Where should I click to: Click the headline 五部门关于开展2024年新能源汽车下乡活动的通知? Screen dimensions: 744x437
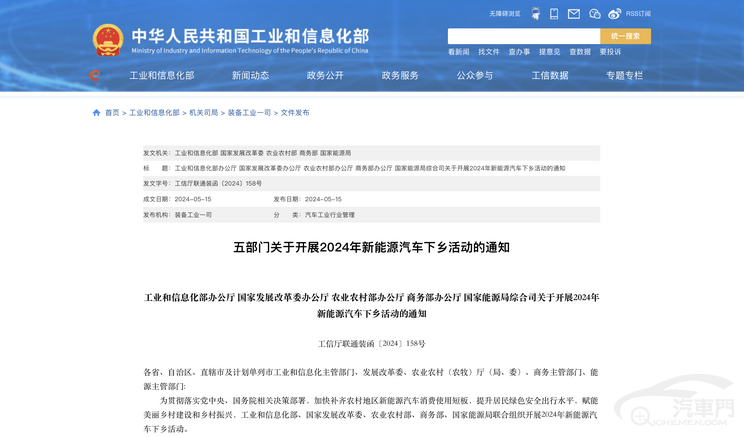372,247
